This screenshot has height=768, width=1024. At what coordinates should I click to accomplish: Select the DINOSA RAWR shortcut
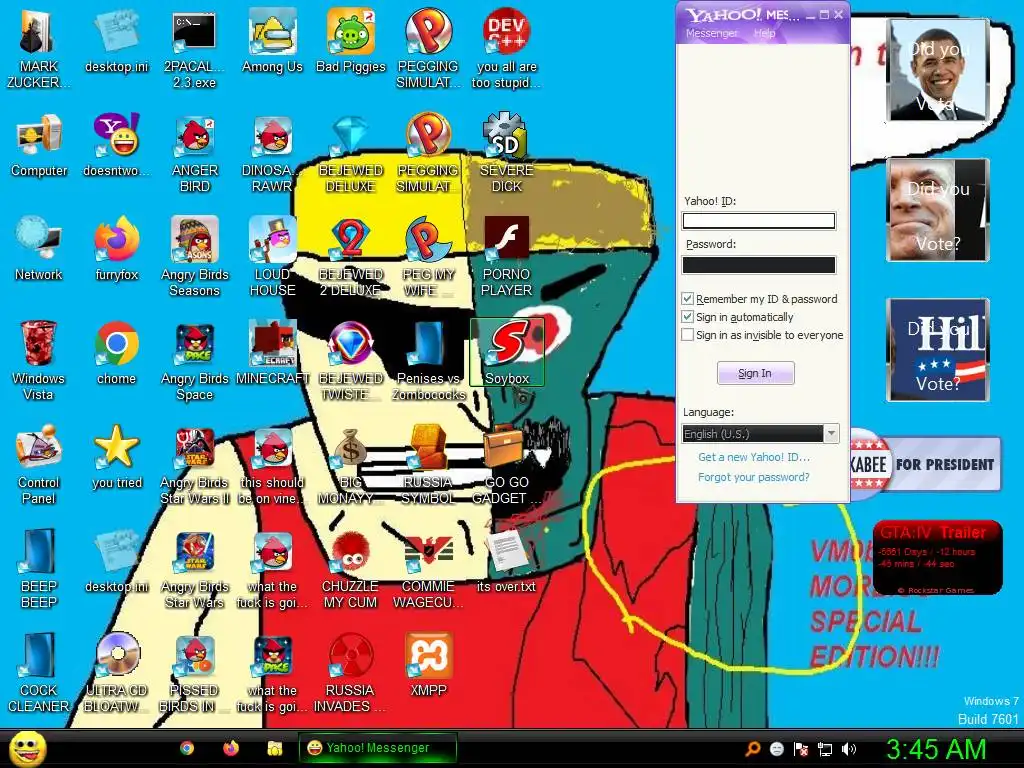pos(272,153)
